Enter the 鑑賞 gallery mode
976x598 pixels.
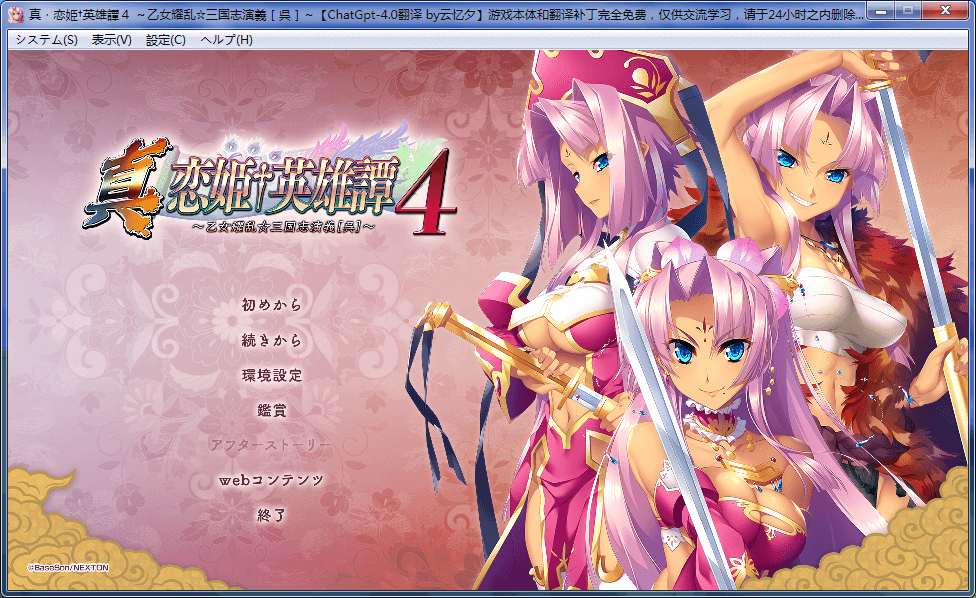[x=271, y=410]
